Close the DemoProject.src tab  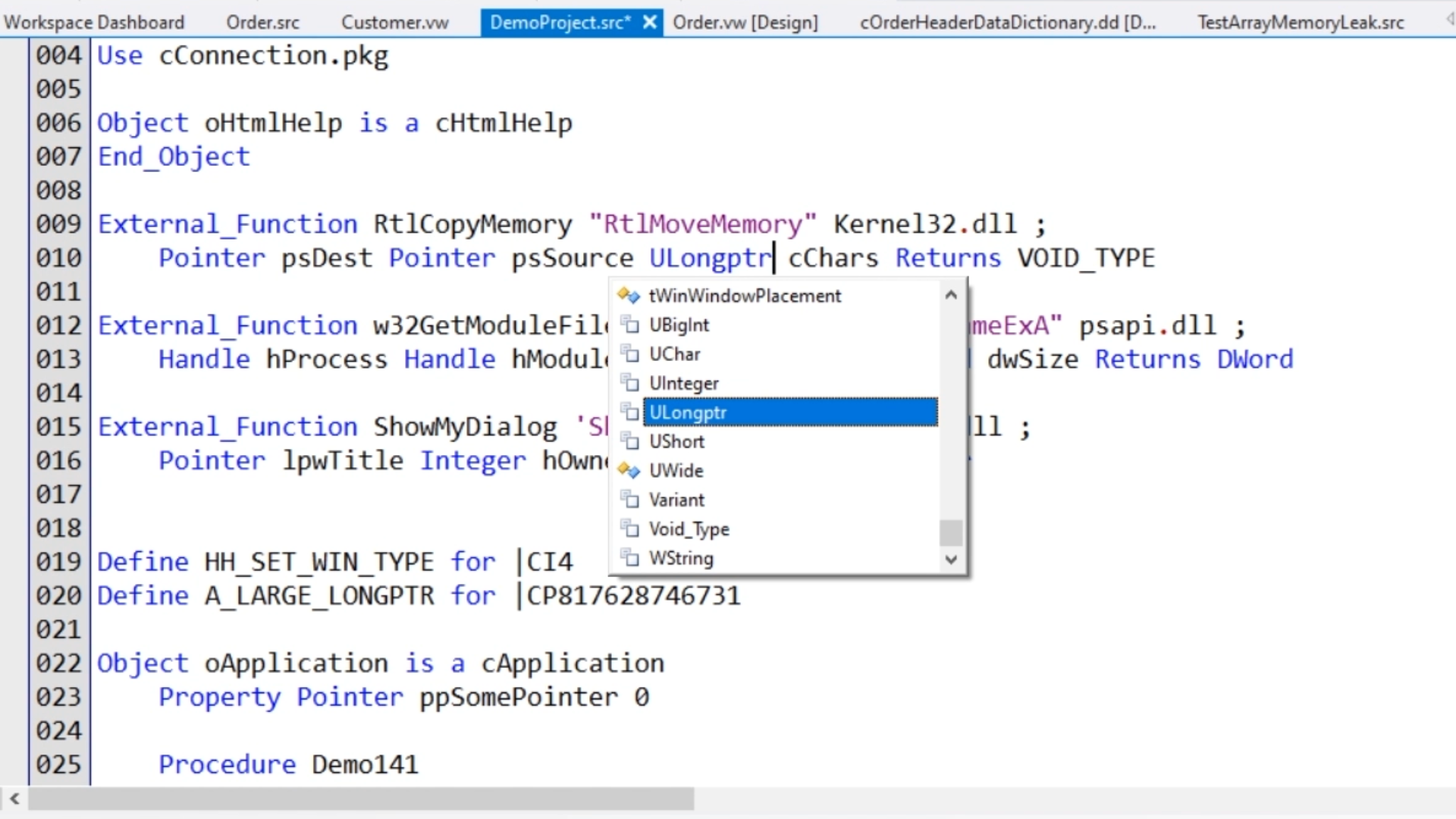coord(650,22)
